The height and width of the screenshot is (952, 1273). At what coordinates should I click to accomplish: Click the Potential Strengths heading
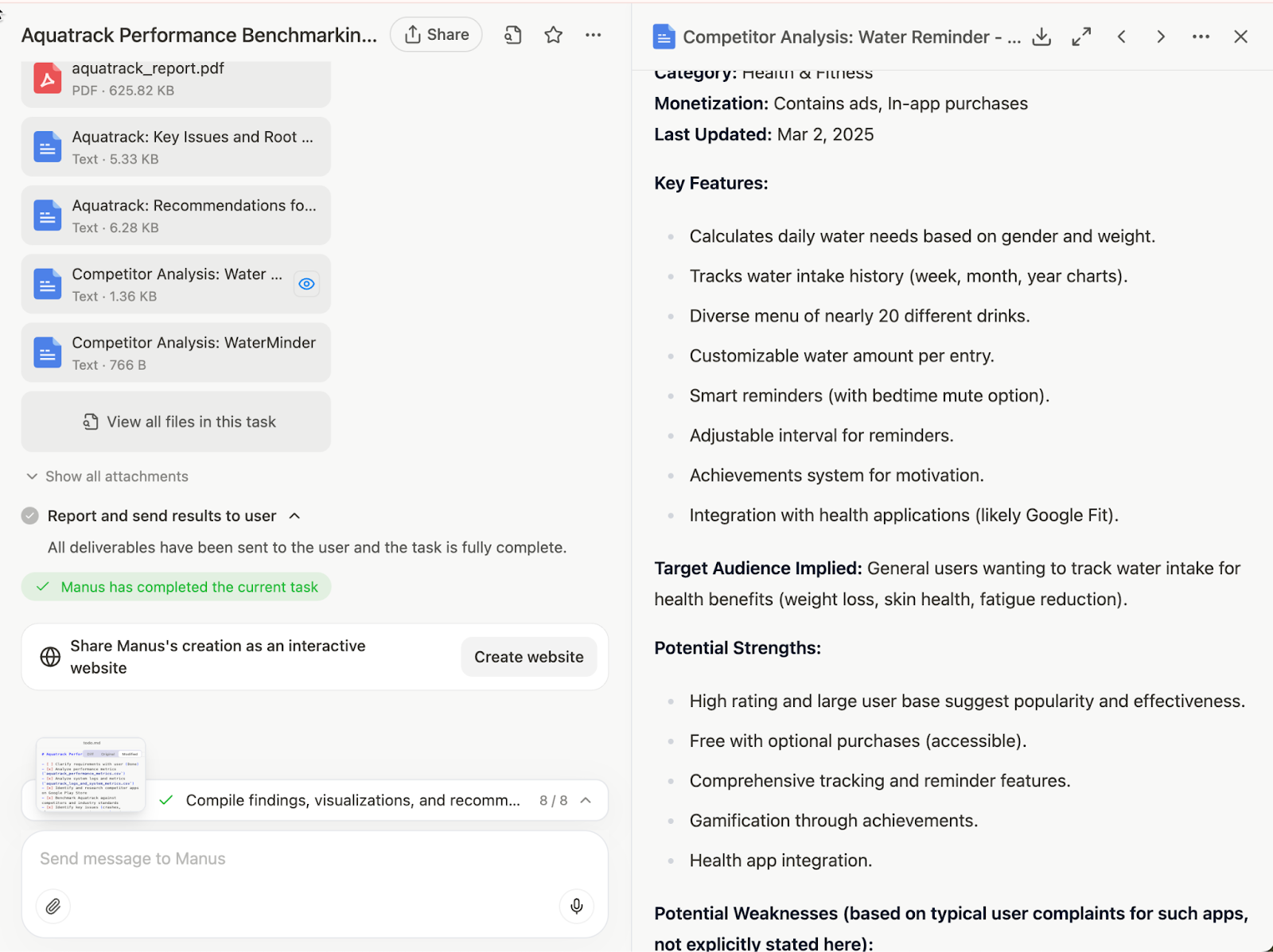pos(738,648)
